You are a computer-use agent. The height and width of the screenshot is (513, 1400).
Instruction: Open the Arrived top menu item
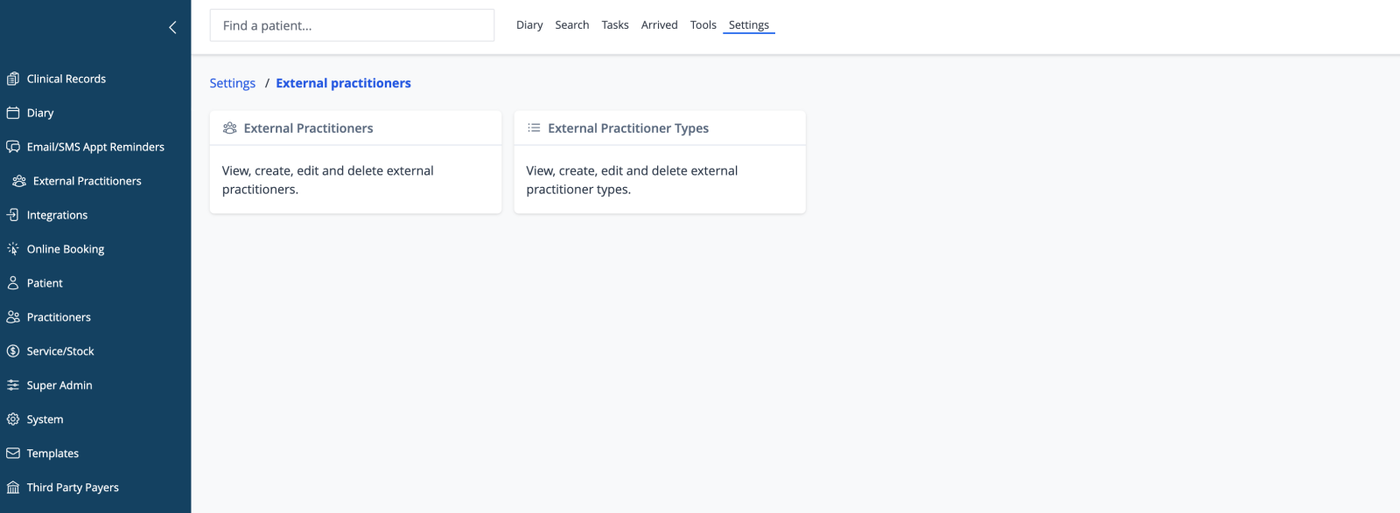tap(659, 25)
